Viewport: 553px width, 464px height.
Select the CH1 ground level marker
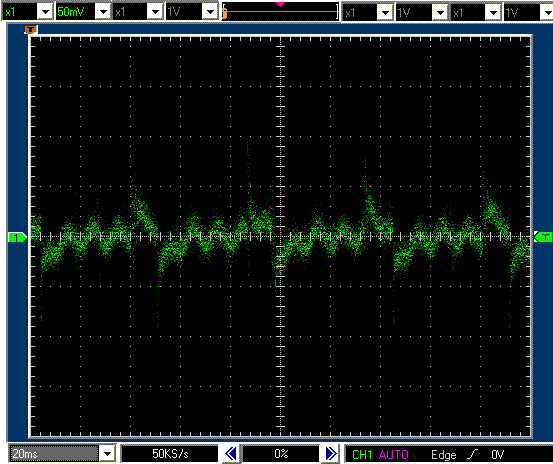click(x=17, y=237)
